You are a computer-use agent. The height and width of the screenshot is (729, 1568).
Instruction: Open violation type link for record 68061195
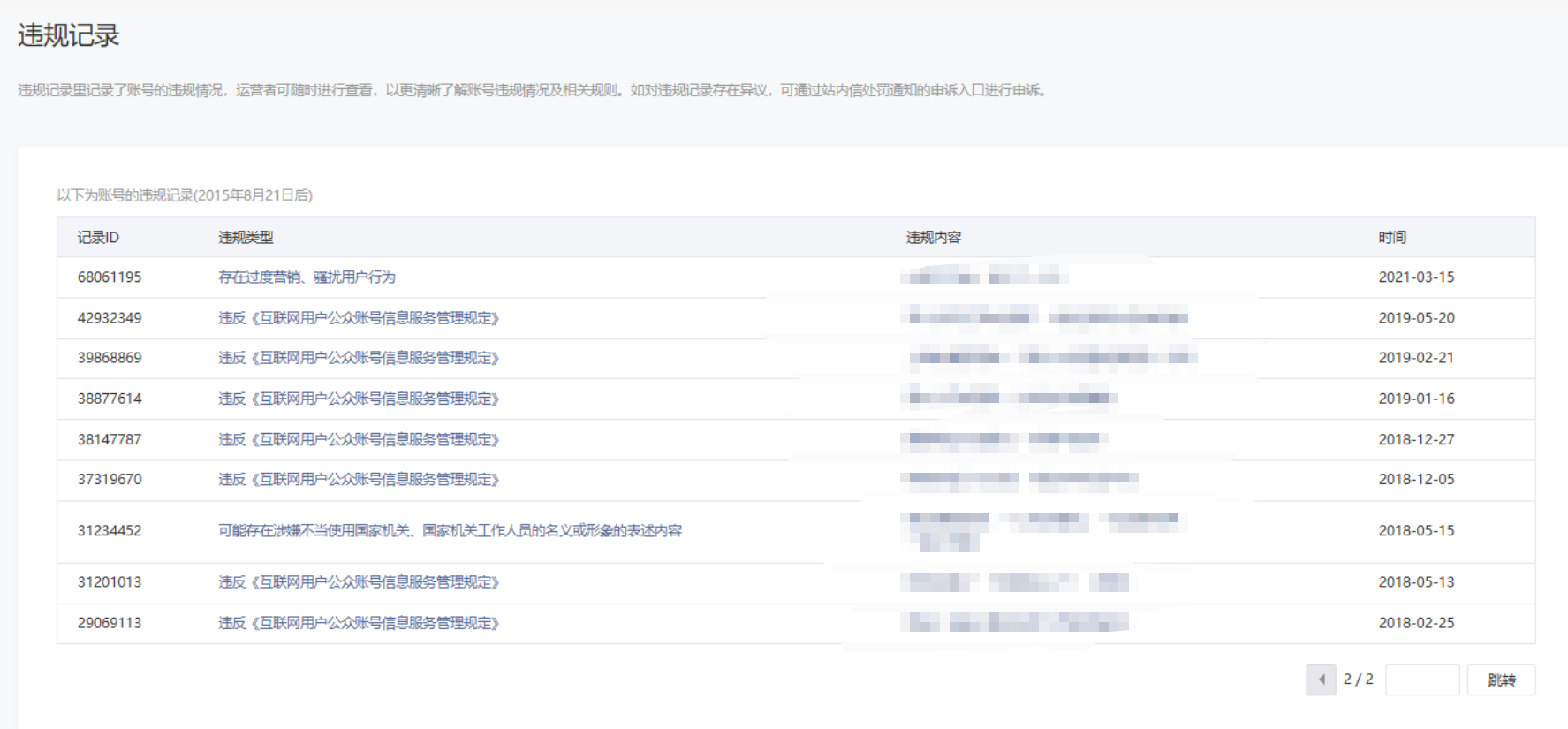click(307, 277)
